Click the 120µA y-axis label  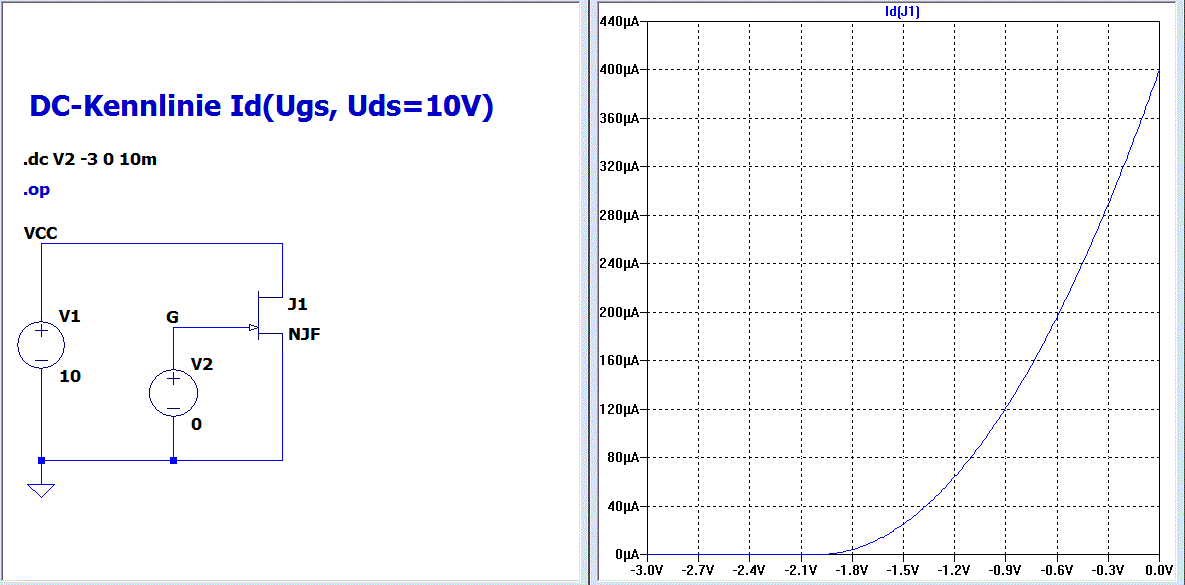619,409
